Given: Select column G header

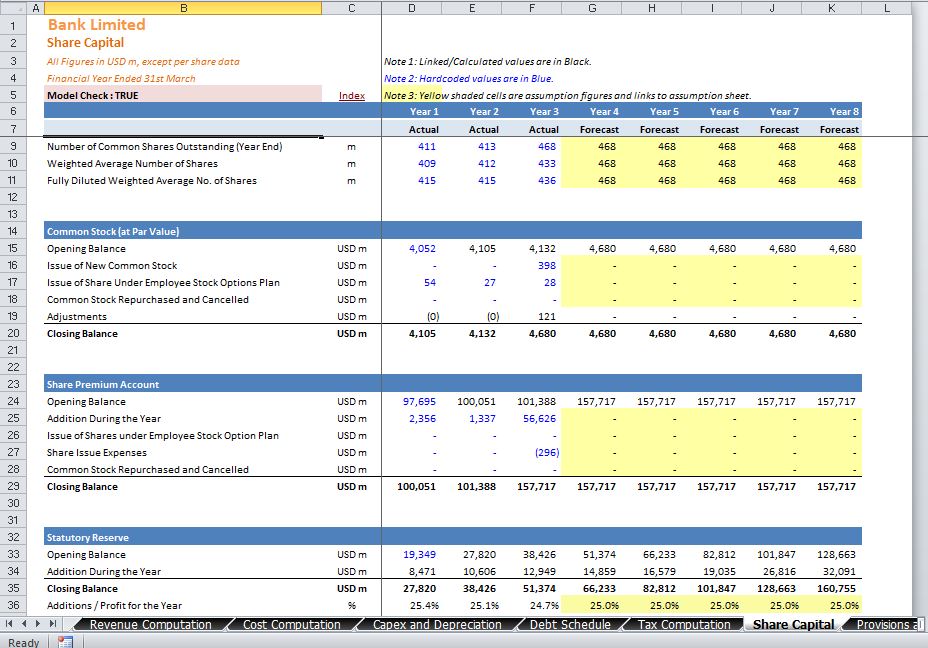Looking at the screenshot, I should (x=592, y=8).
